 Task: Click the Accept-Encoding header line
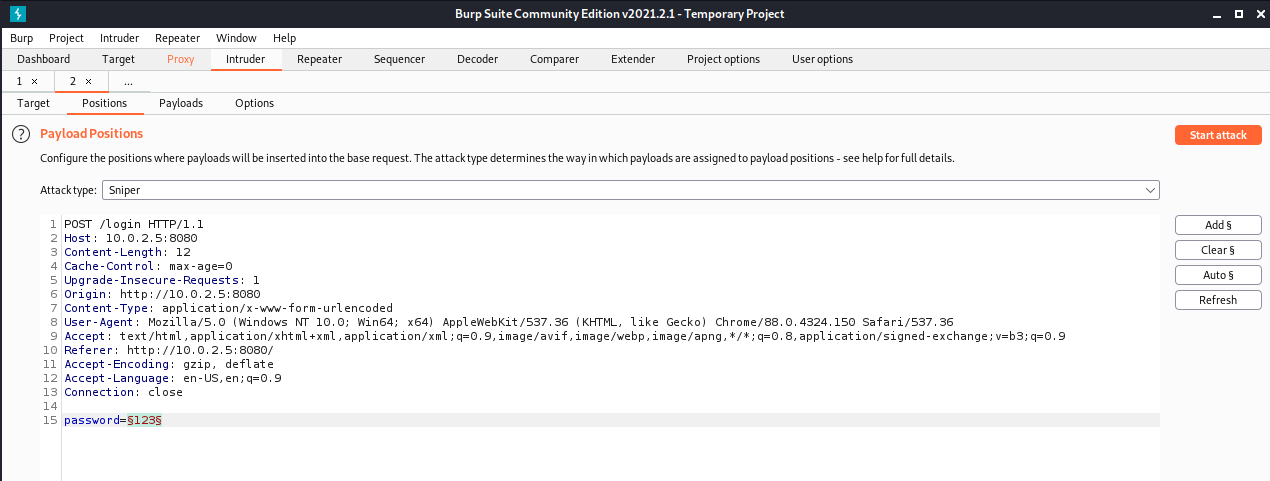click(x=168, y=364)
